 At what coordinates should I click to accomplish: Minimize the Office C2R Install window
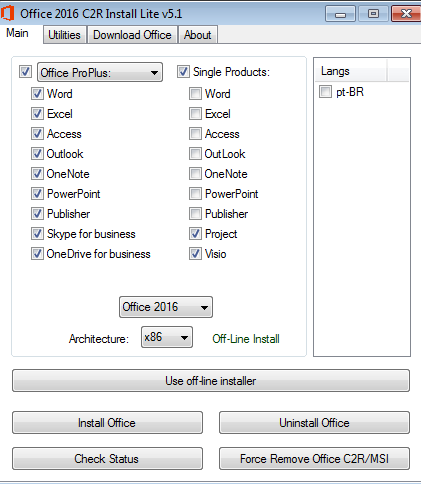click(340, 14)
